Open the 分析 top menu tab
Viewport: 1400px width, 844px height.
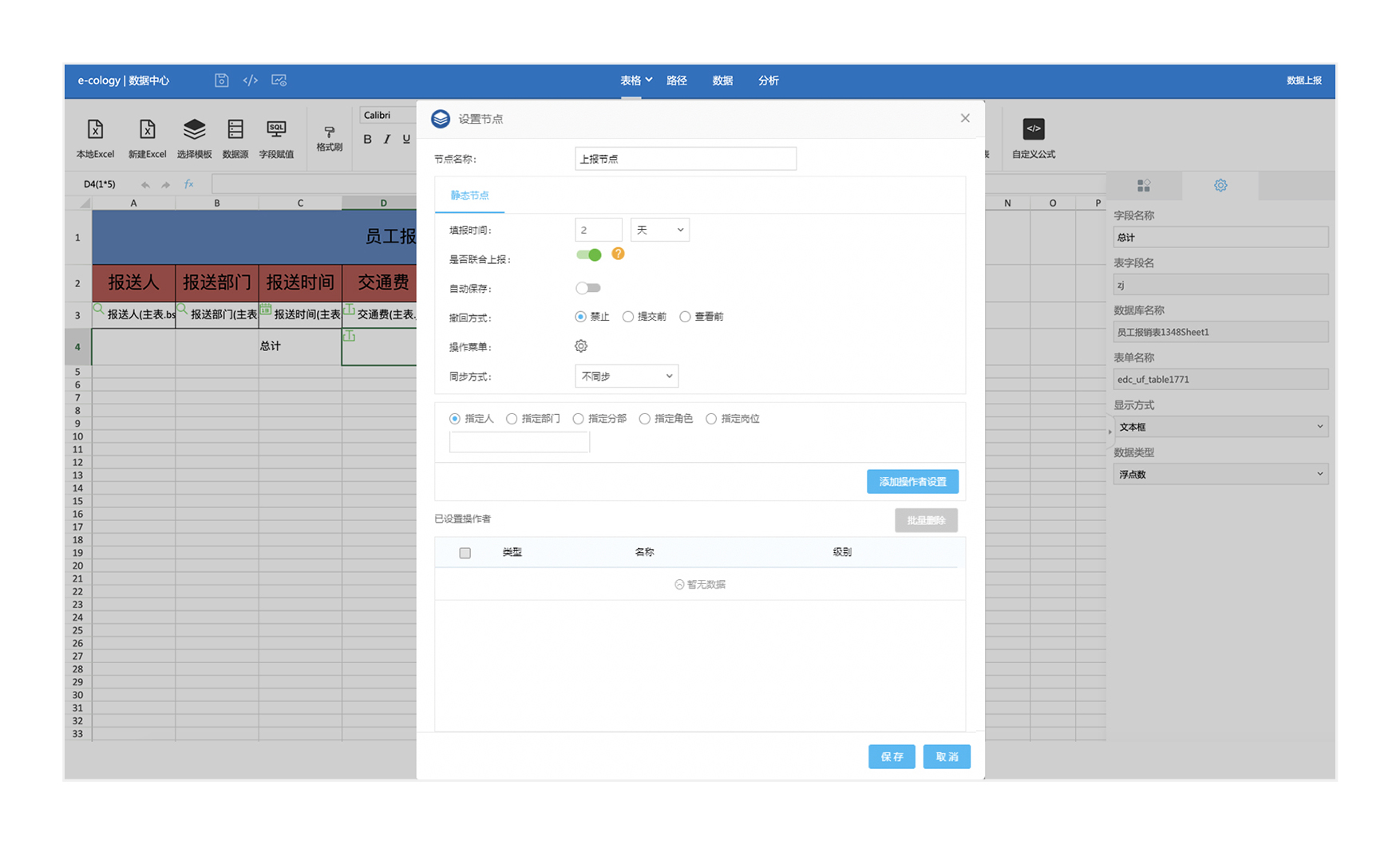coord(768,81)
